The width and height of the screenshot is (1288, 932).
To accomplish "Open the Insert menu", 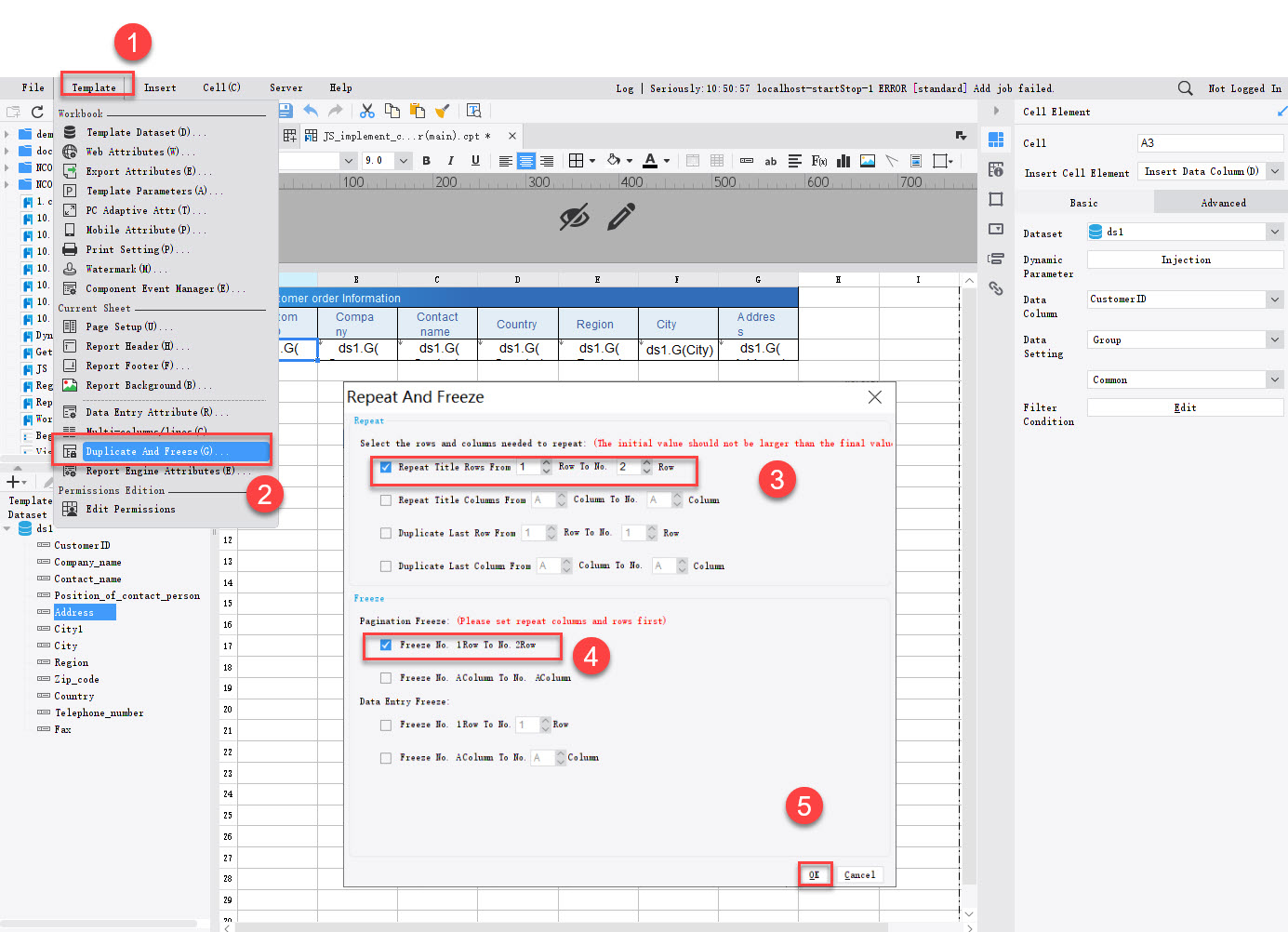I will (x=160, y=87).
